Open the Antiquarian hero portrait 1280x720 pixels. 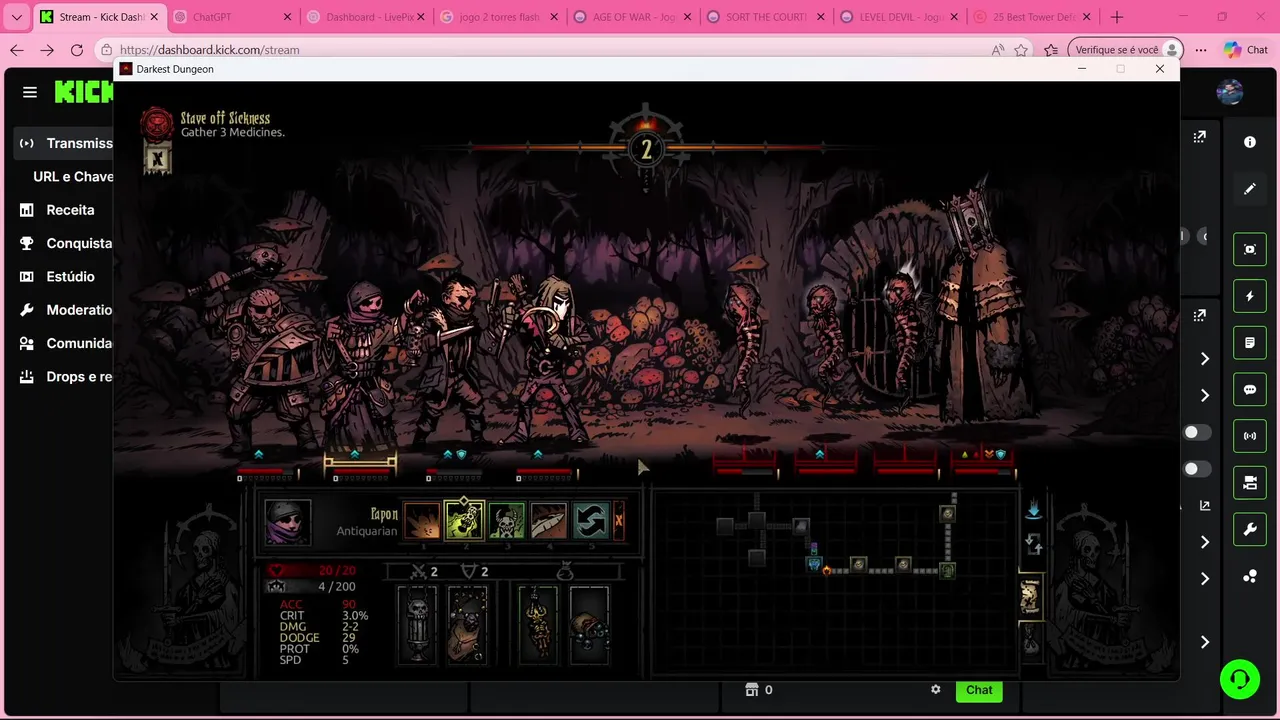click(288, 522)
